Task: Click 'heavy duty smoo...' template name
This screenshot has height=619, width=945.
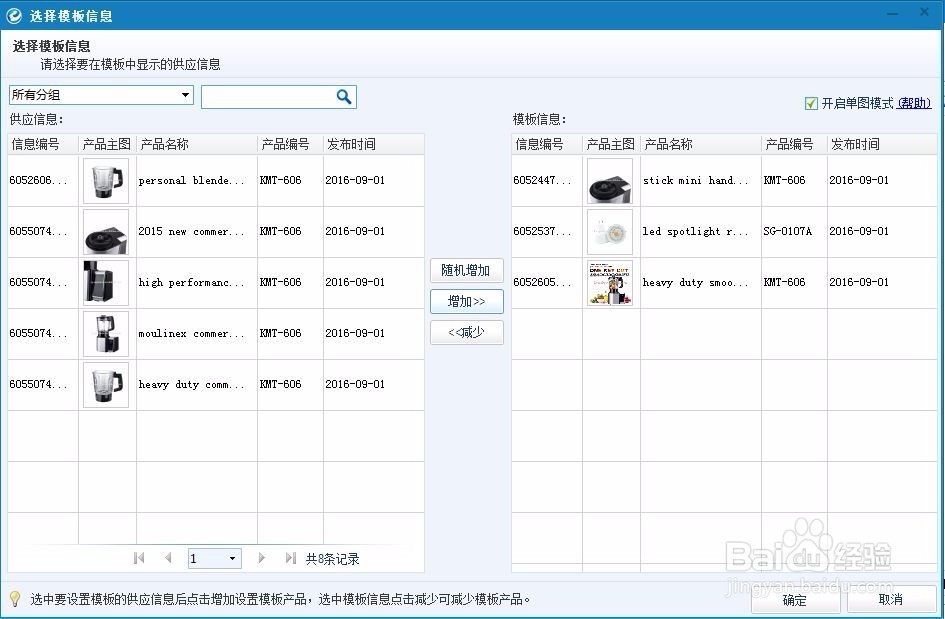Action: coord(695,282)
